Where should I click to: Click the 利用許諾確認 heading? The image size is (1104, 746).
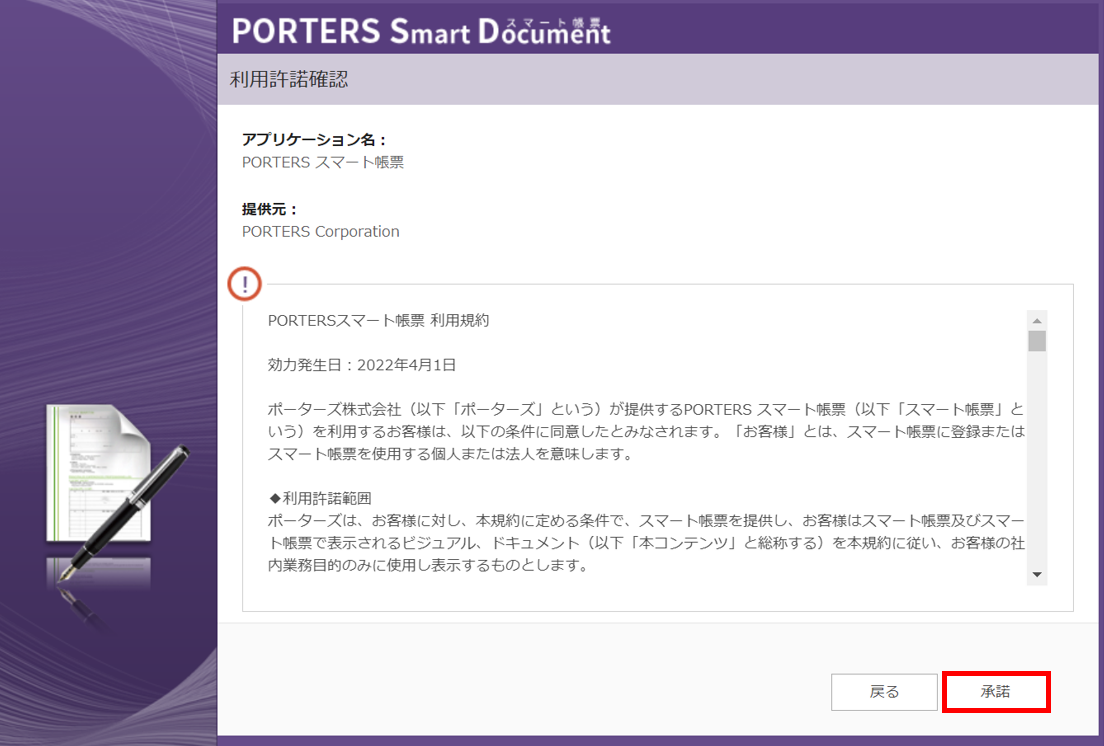tap(289, 79)
